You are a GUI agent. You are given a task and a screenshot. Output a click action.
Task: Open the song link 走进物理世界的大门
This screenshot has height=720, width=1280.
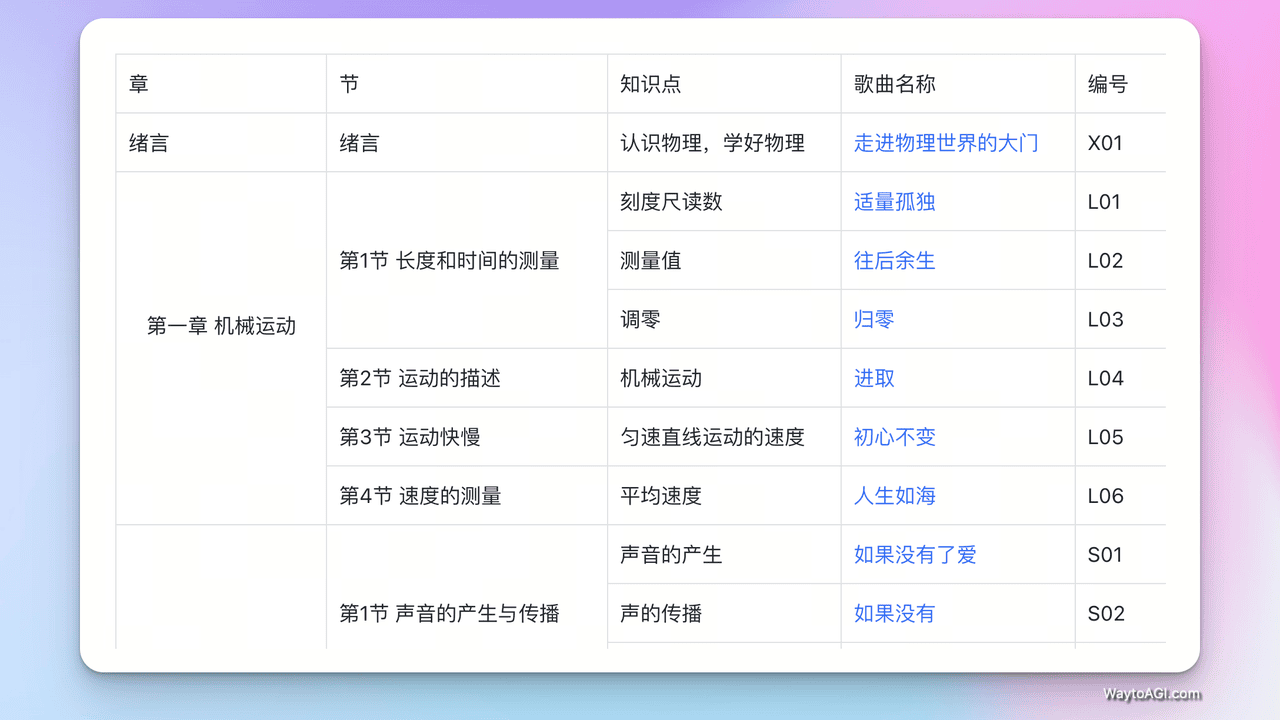tap(945, 143)
